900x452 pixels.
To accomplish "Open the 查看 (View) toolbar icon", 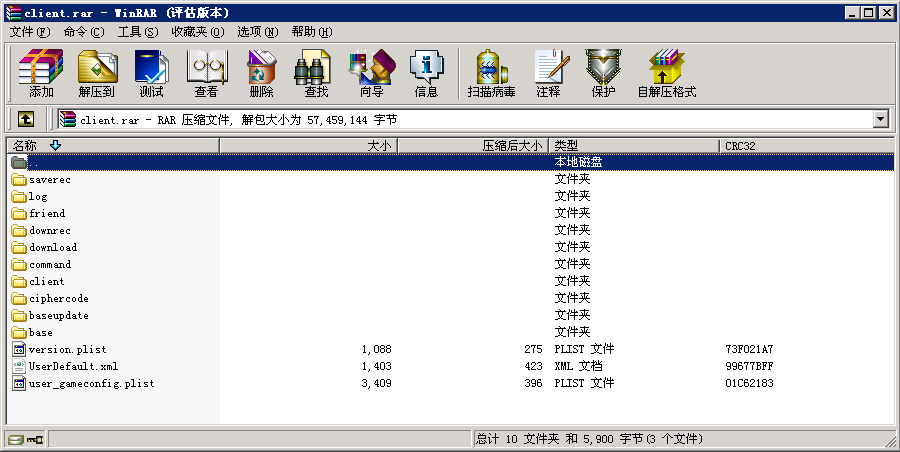I will tap(206, 73).
